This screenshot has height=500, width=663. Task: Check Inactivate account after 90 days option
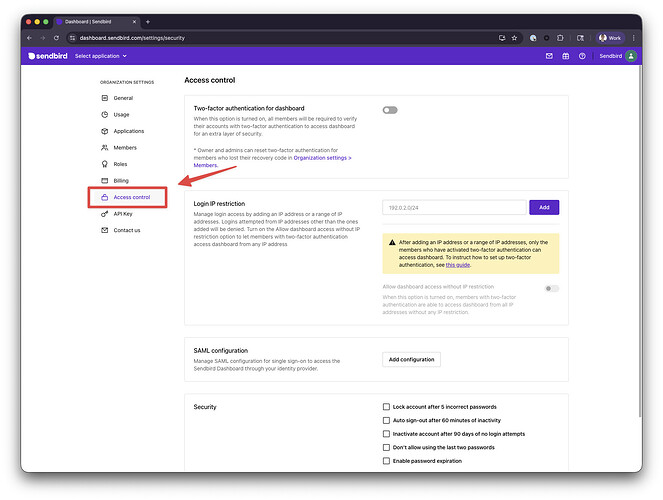[x=386, y=434]
